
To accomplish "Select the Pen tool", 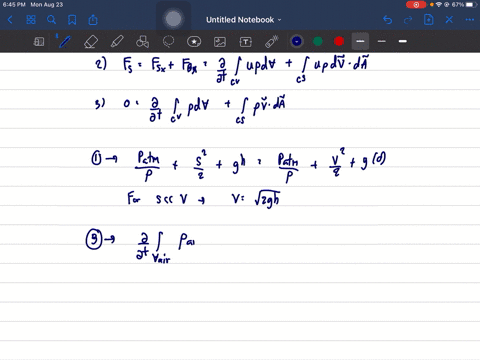I will click(64, 42).
